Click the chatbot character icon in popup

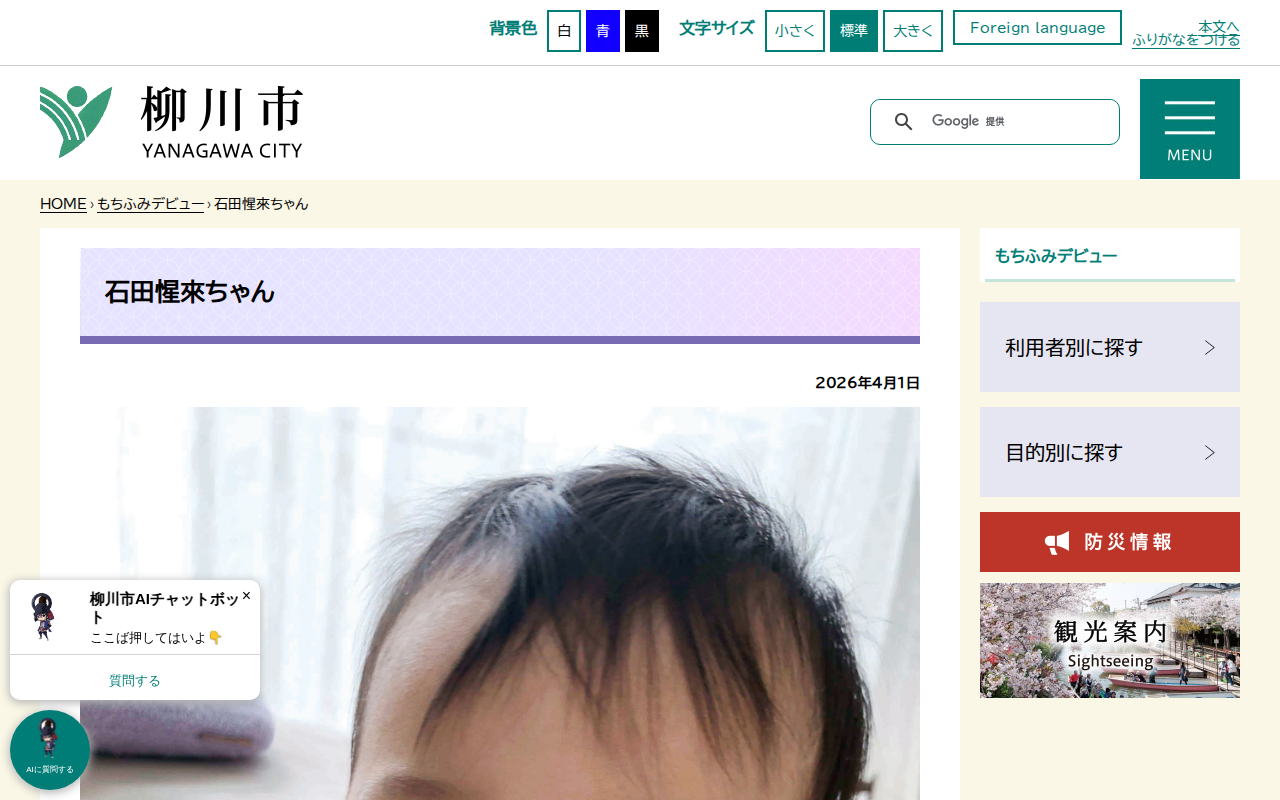coord(45,617)
